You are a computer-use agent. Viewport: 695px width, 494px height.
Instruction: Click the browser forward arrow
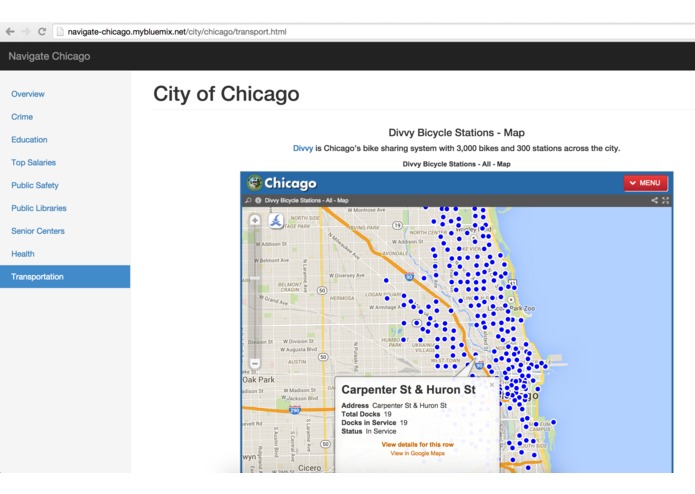point(26,31)
